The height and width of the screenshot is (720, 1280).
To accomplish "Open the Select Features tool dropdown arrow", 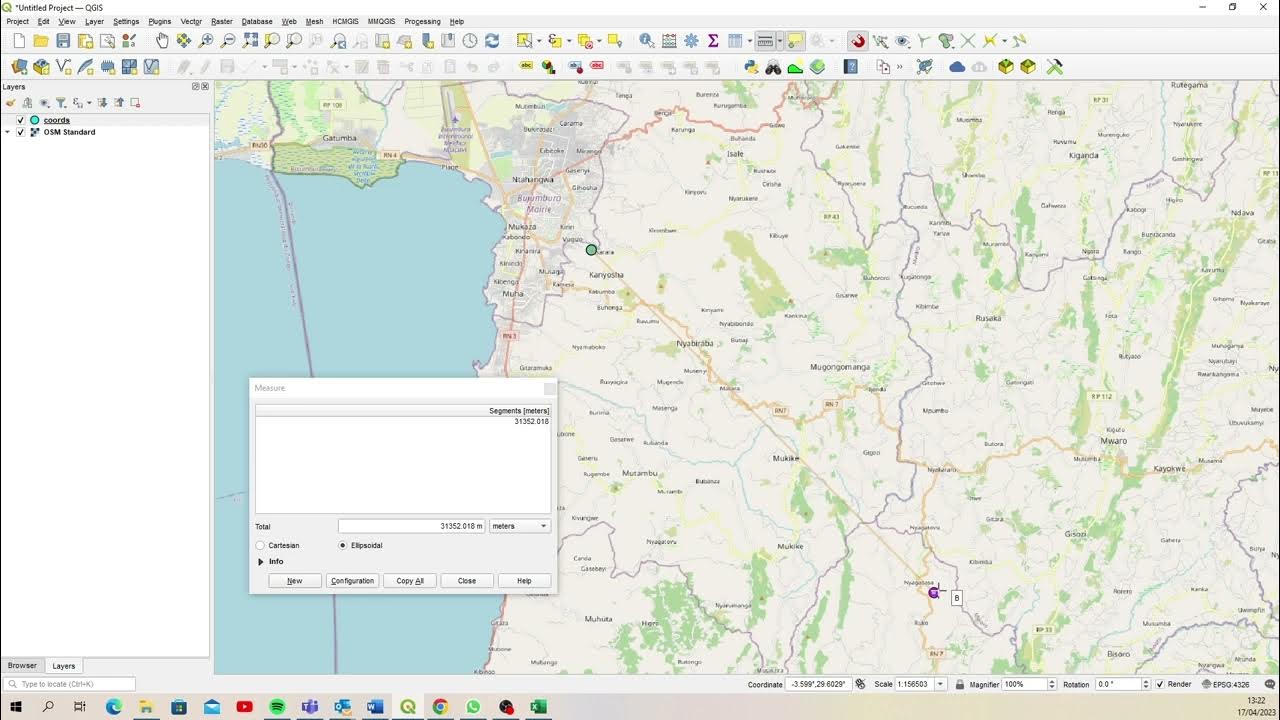I will (539, 41).
